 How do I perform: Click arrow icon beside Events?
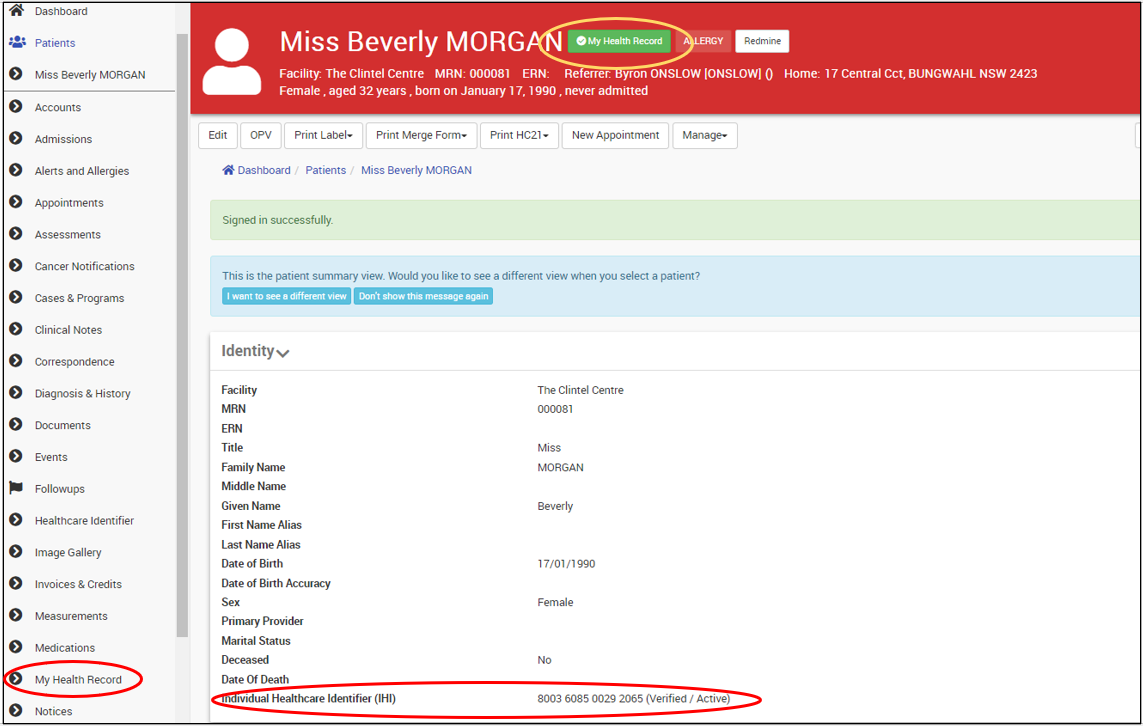click(x=16, y=456)
